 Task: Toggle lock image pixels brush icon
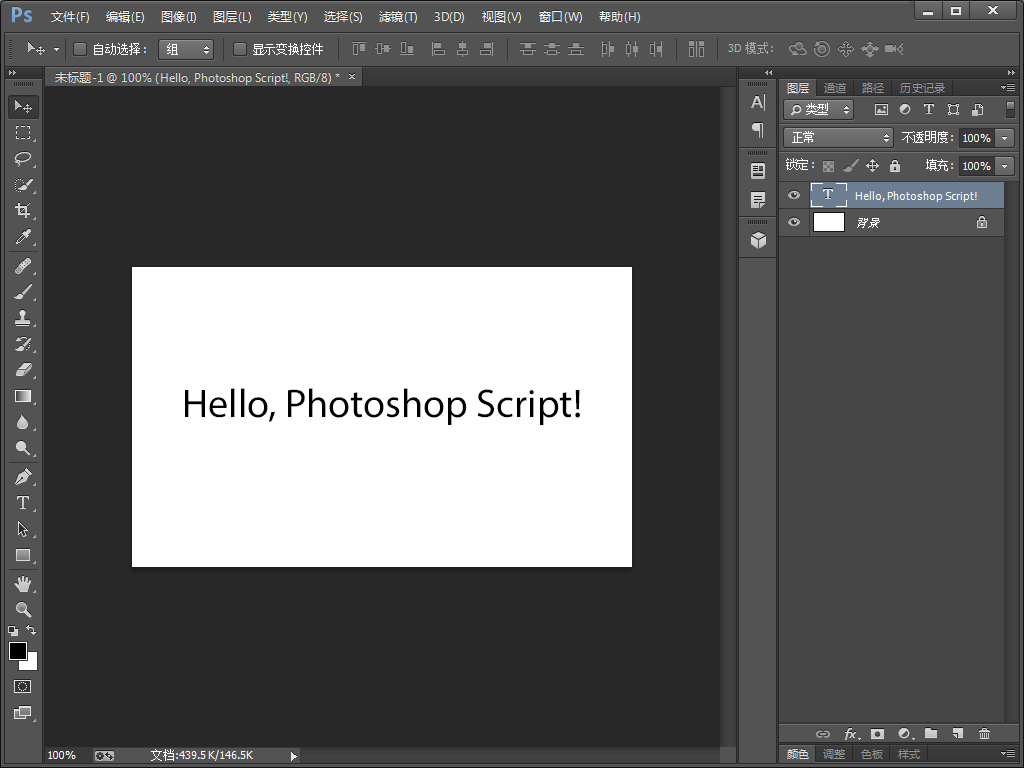tap(850, 166)
